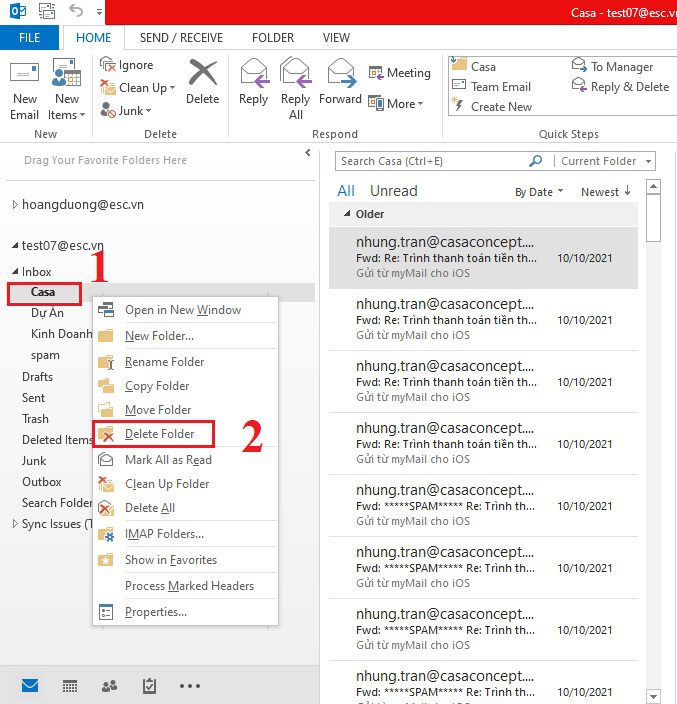Open Customize Quick Access Toolbar dropdown
Image resolution: width=677 pixels, height=704 pixels.
99,12
